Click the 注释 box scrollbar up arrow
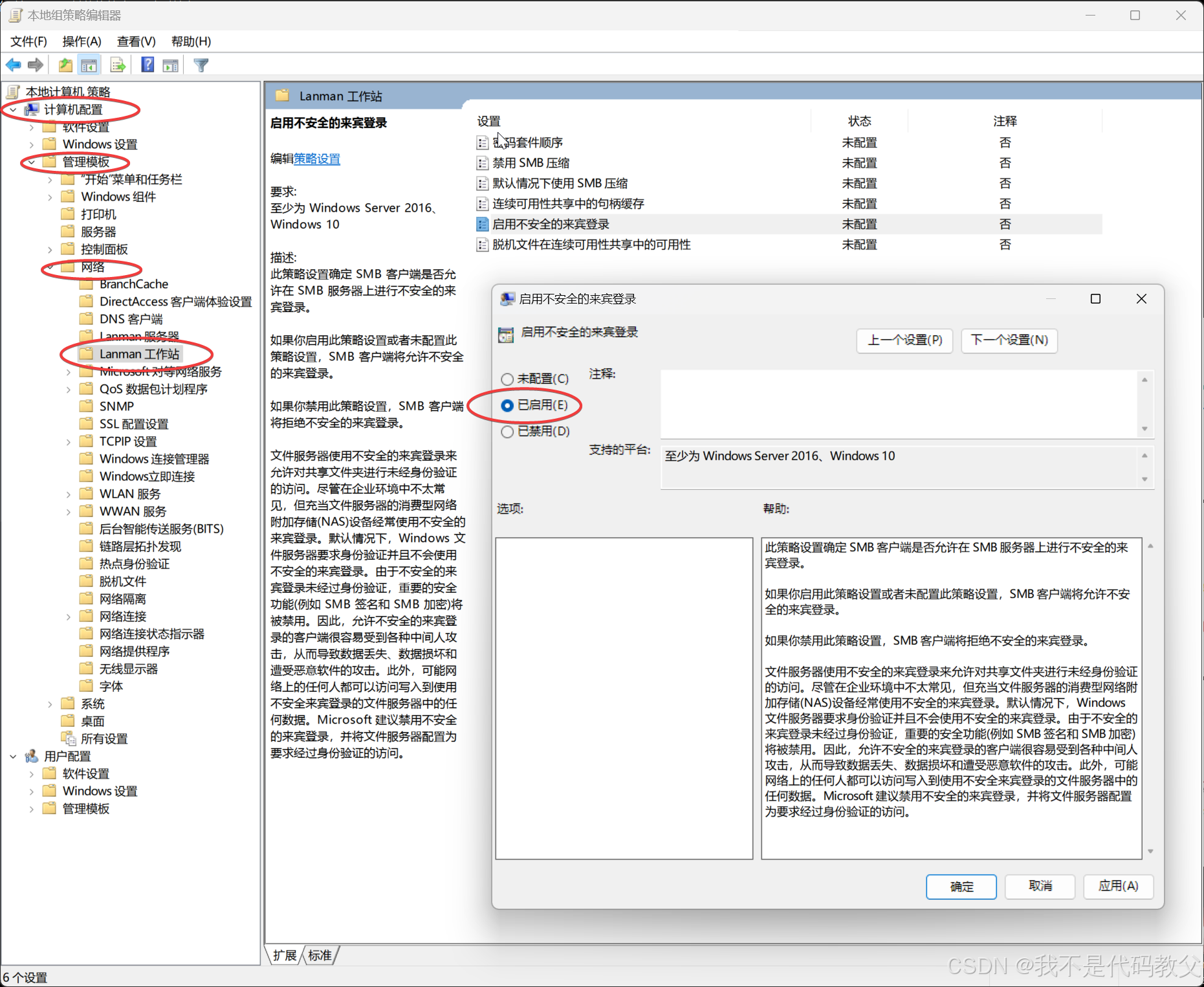Image resolution: width=1204 pixels, height=987 pixels. 1144,380
